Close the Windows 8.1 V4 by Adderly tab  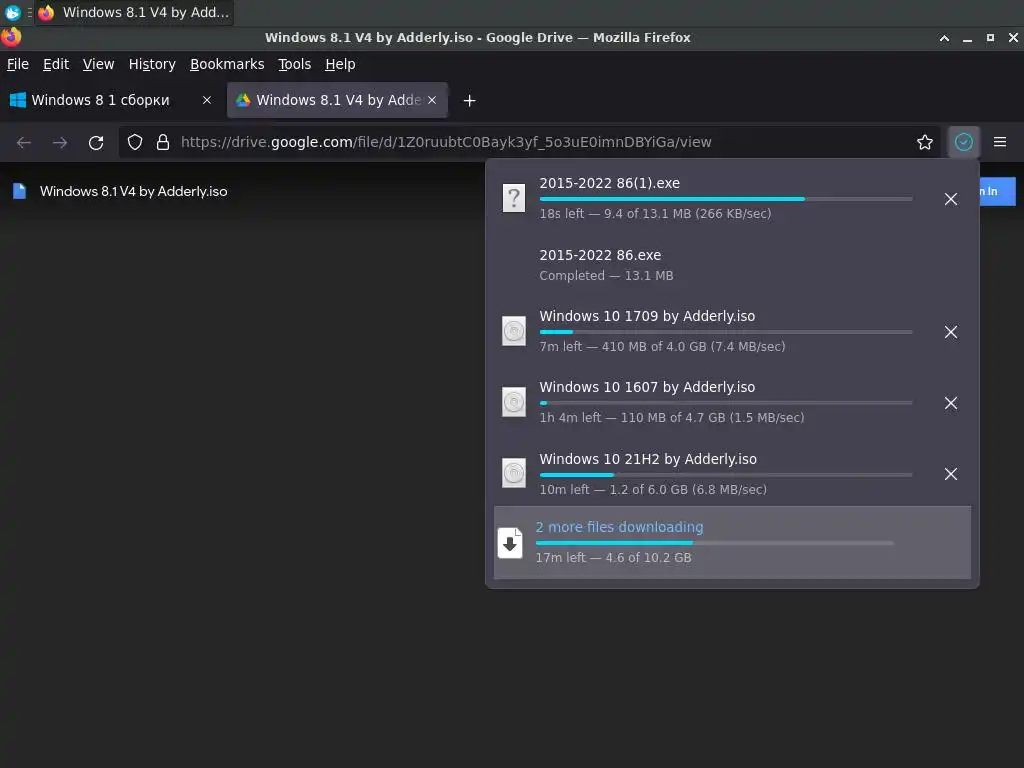pos(432,100)
